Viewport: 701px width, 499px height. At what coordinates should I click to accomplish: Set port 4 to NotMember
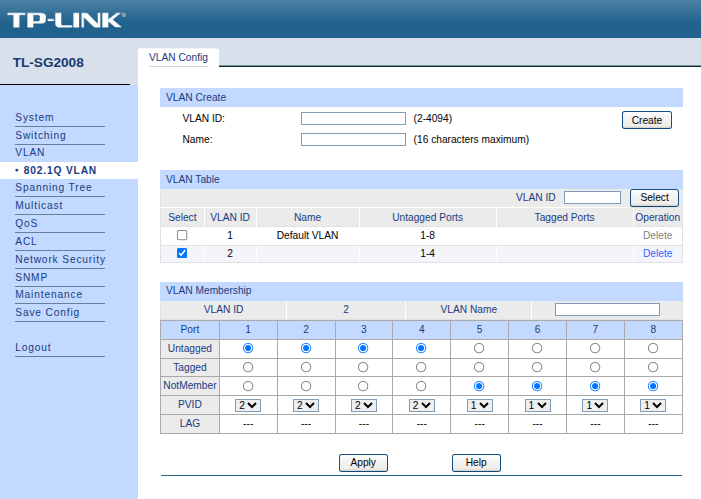click(x=421, y=386)
